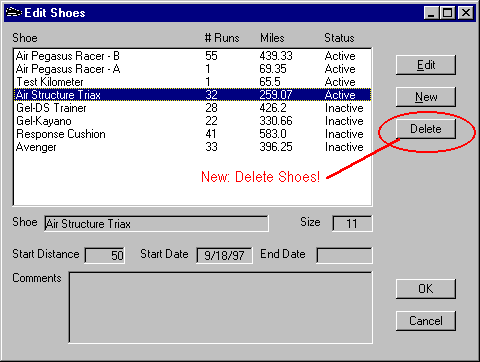This screenshot has height=362, width=480.
Task: Click the empty End Date field
Action: (344, 256)
